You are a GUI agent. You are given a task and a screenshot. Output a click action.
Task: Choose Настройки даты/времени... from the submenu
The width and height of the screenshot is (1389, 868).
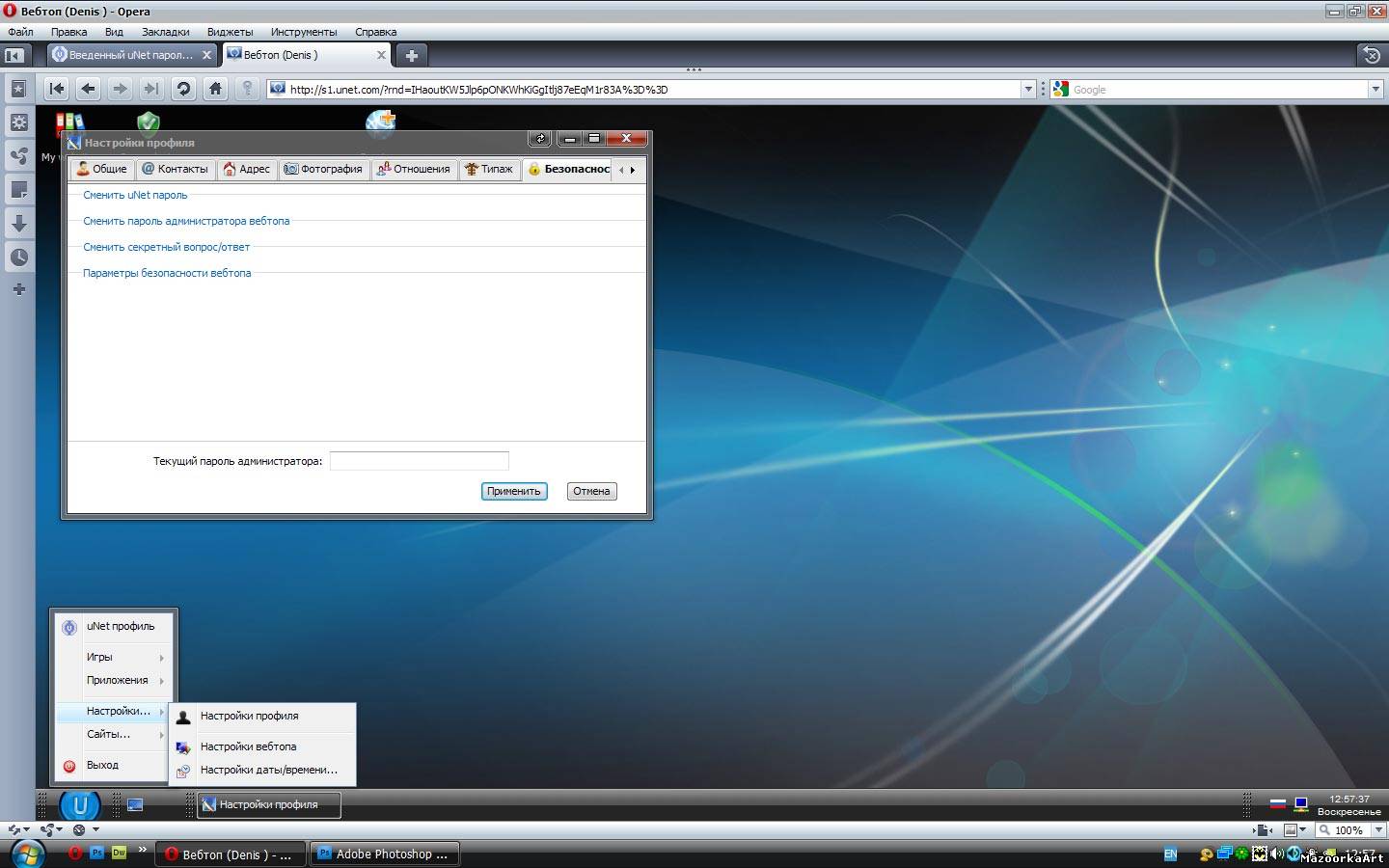coord(262,770)
